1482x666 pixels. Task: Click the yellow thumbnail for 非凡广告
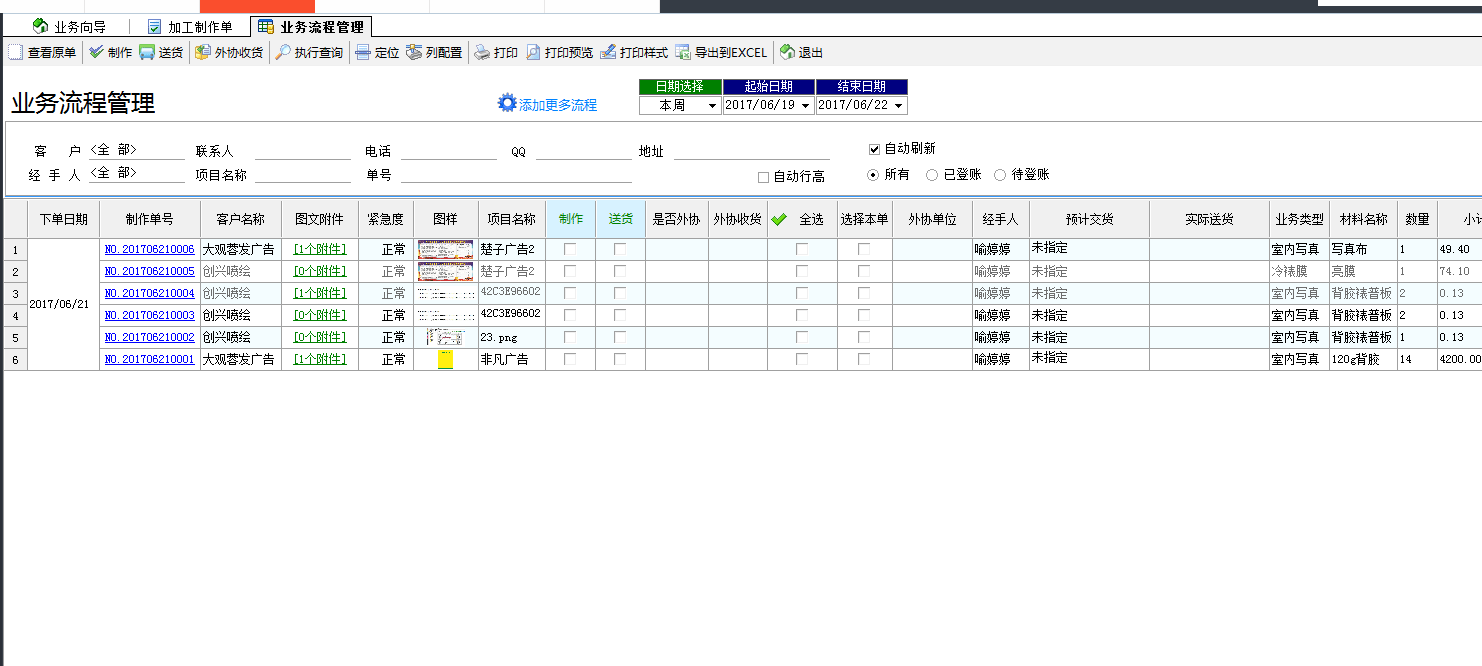(x=445, y=359)
